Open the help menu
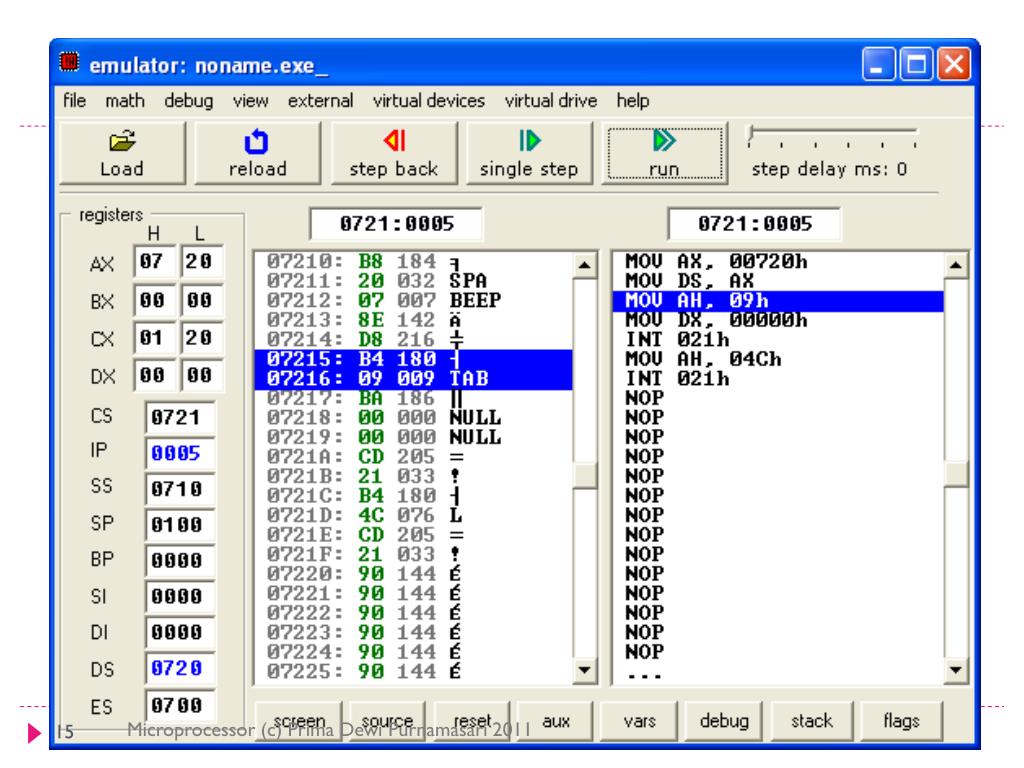The width and height of the screenshot is (1024, 768). tap(632, 101)
